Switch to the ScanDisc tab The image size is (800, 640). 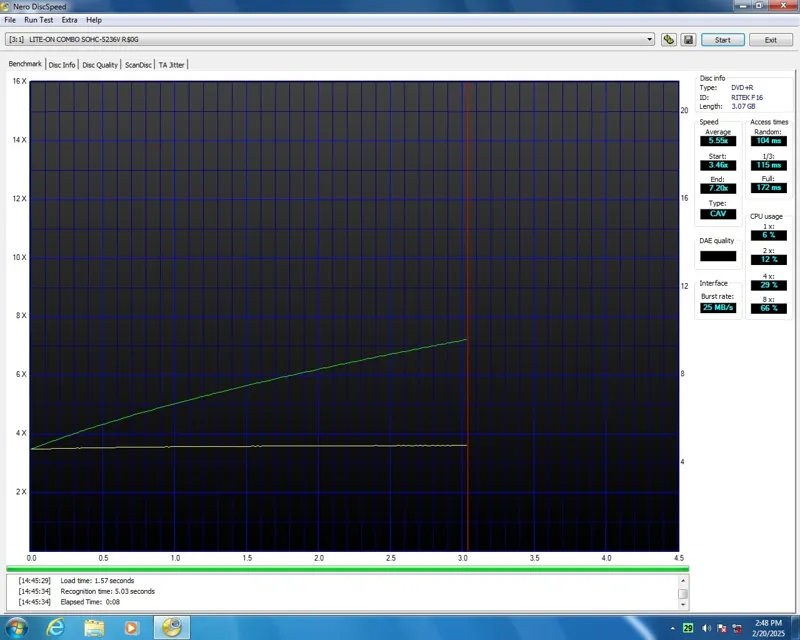(138, 64)
